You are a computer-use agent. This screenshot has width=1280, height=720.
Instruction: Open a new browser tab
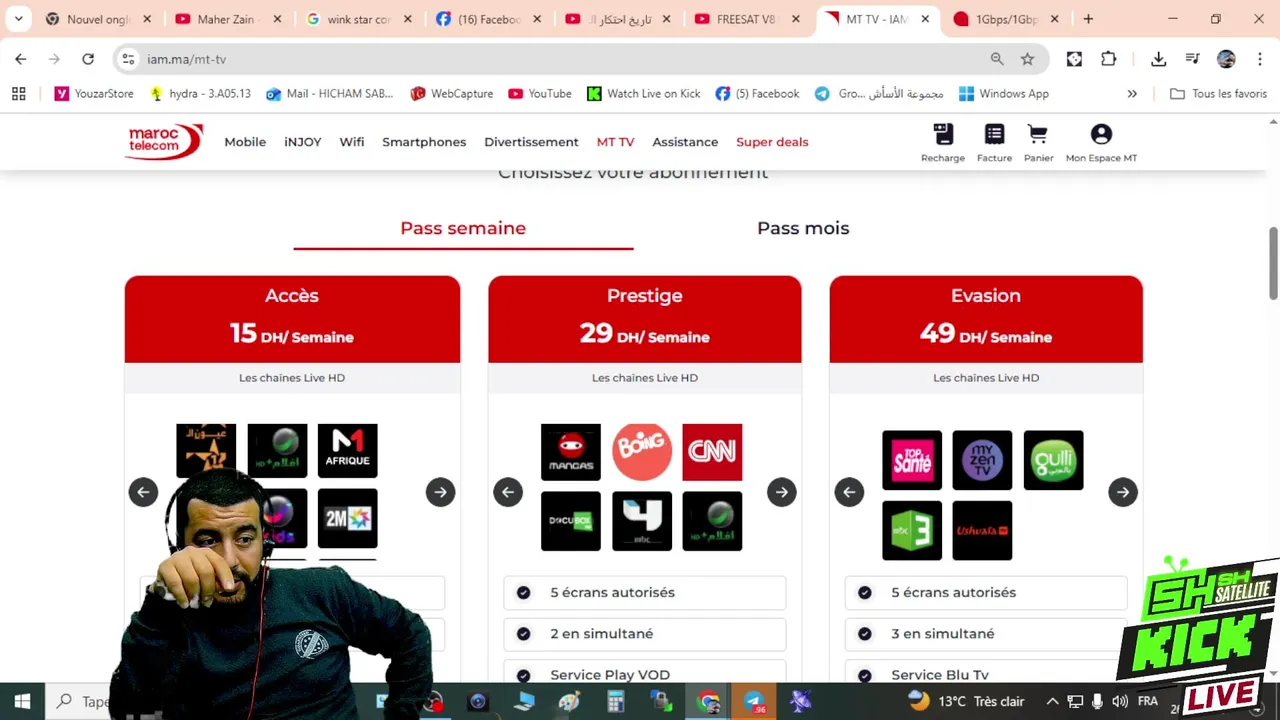[x=1088, y=19]
